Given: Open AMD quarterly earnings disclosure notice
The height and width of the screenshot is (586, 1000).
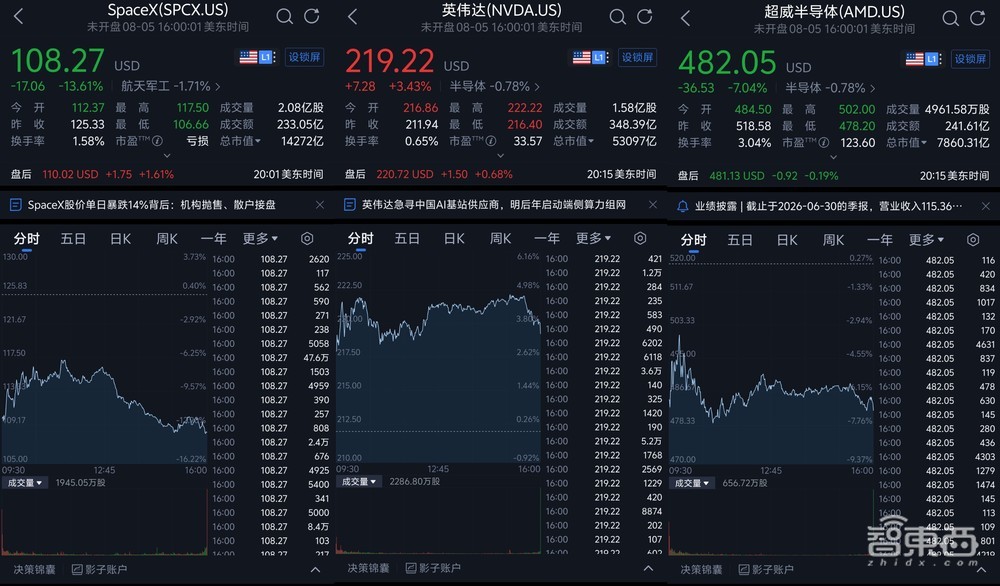Looking at the screenshot, I should [828, 206].
